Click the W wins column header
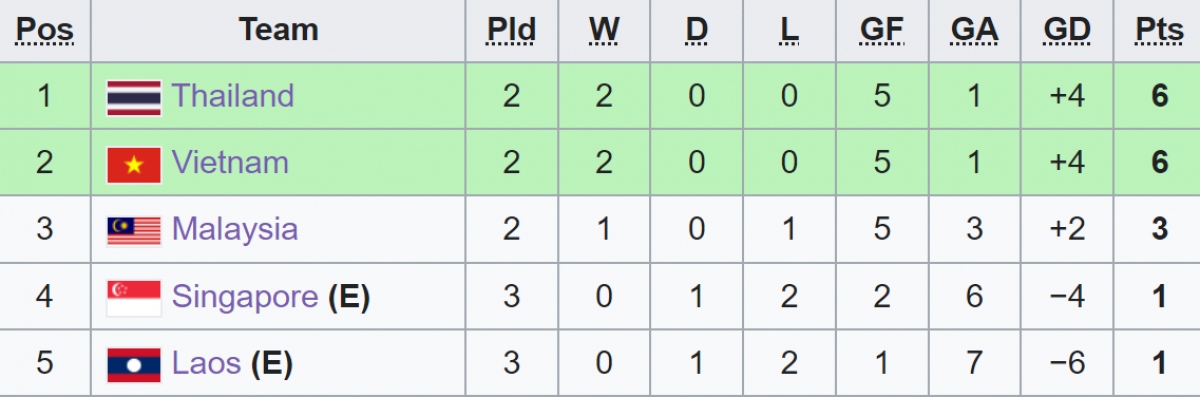 pos(604,30)
